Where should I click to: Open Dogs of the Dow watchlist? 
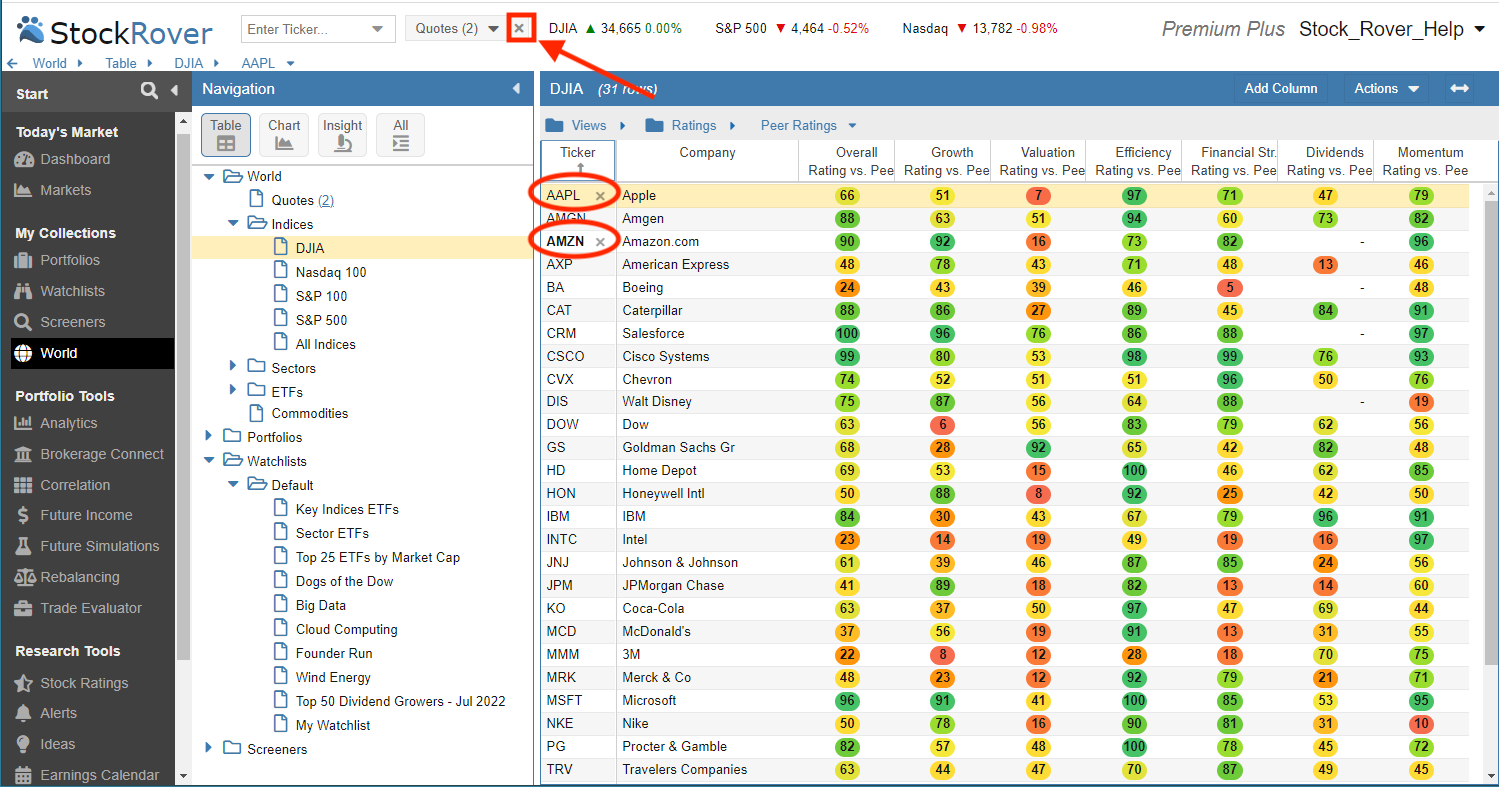[344, 581]
